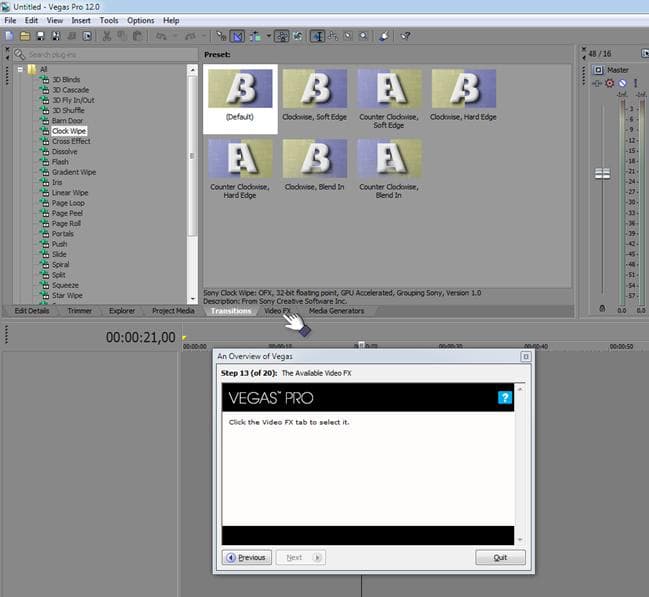
Task: Choose the Clockwise, Soft Edge preset
Action: [x=315, y=94]
